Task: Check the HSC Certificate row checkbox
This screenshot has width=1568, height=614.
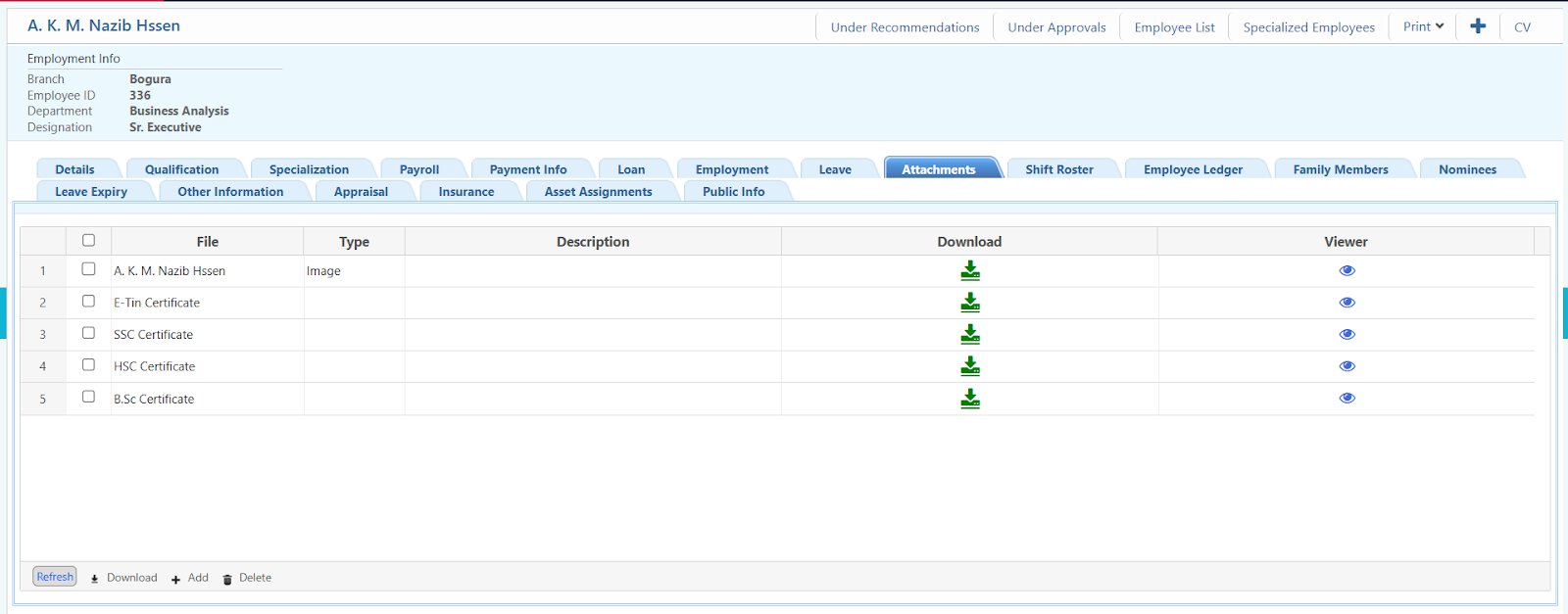Action: pyautogui.click(x=88, y=365)
